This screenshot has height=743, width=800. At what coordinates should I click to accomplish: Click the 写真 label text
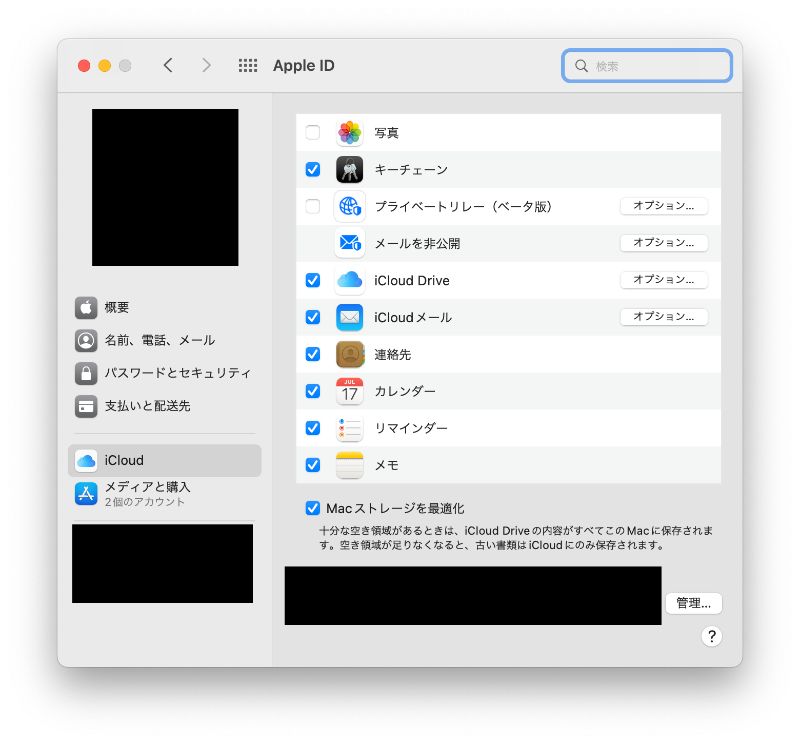click(x=386, y=133)
